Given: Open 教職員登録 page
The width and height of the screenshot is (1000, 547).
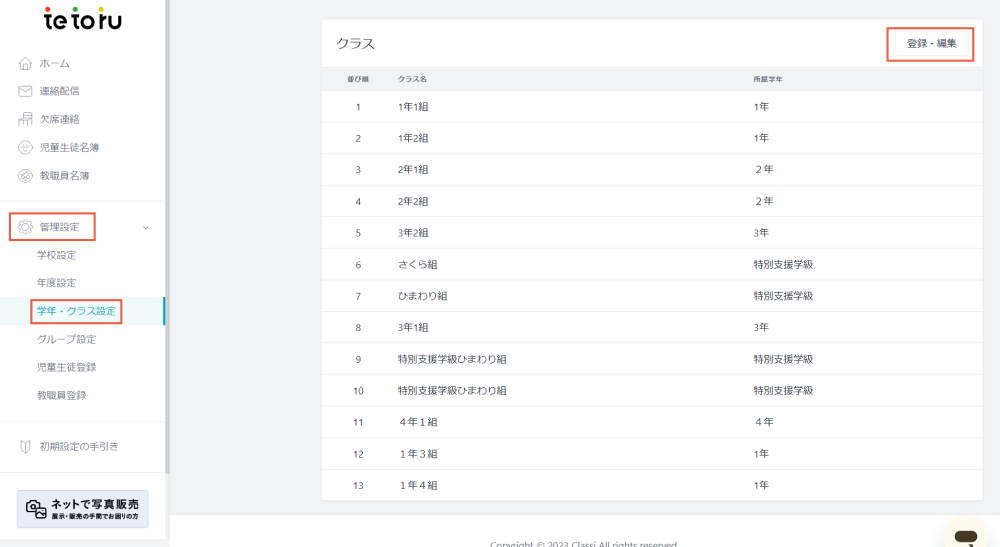Looking at the screenshot, I should click(x=62, y=395).
